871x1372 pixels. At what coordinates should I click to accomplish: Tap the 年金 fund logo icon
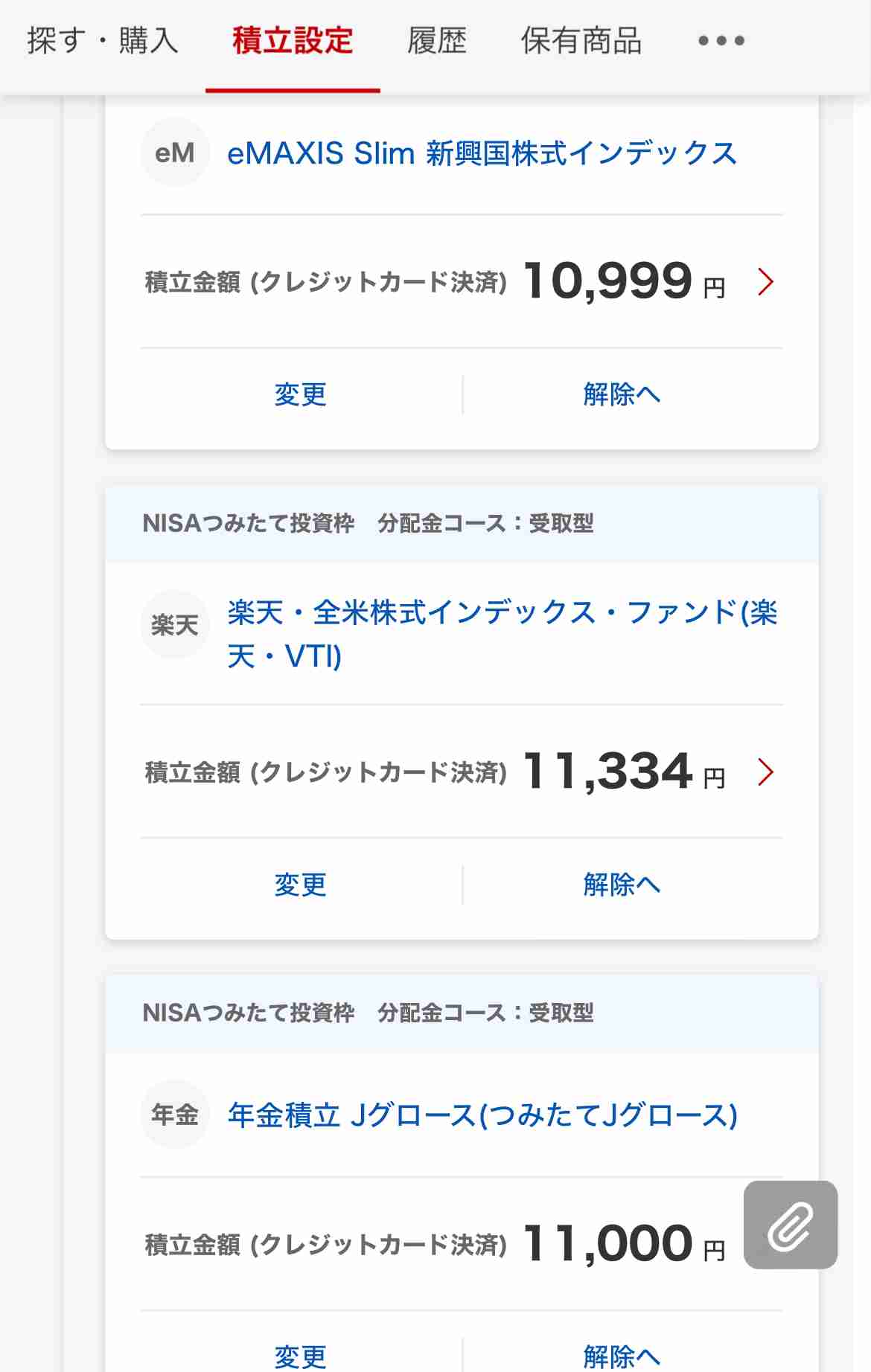[x=175, y=1115]
